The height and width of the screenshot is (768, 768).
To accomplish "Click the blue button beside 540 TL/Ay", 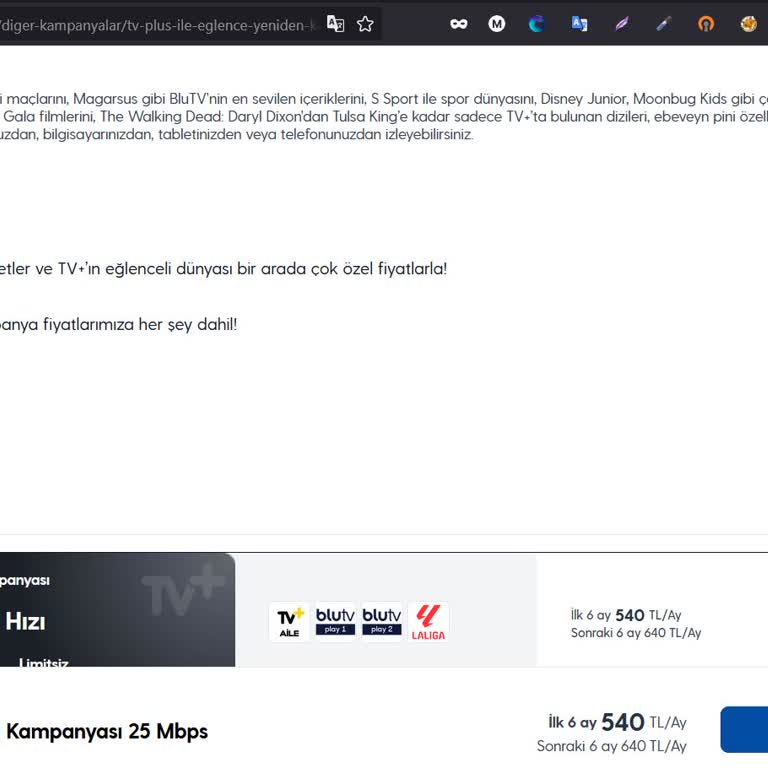I will (x=744, y=730).
